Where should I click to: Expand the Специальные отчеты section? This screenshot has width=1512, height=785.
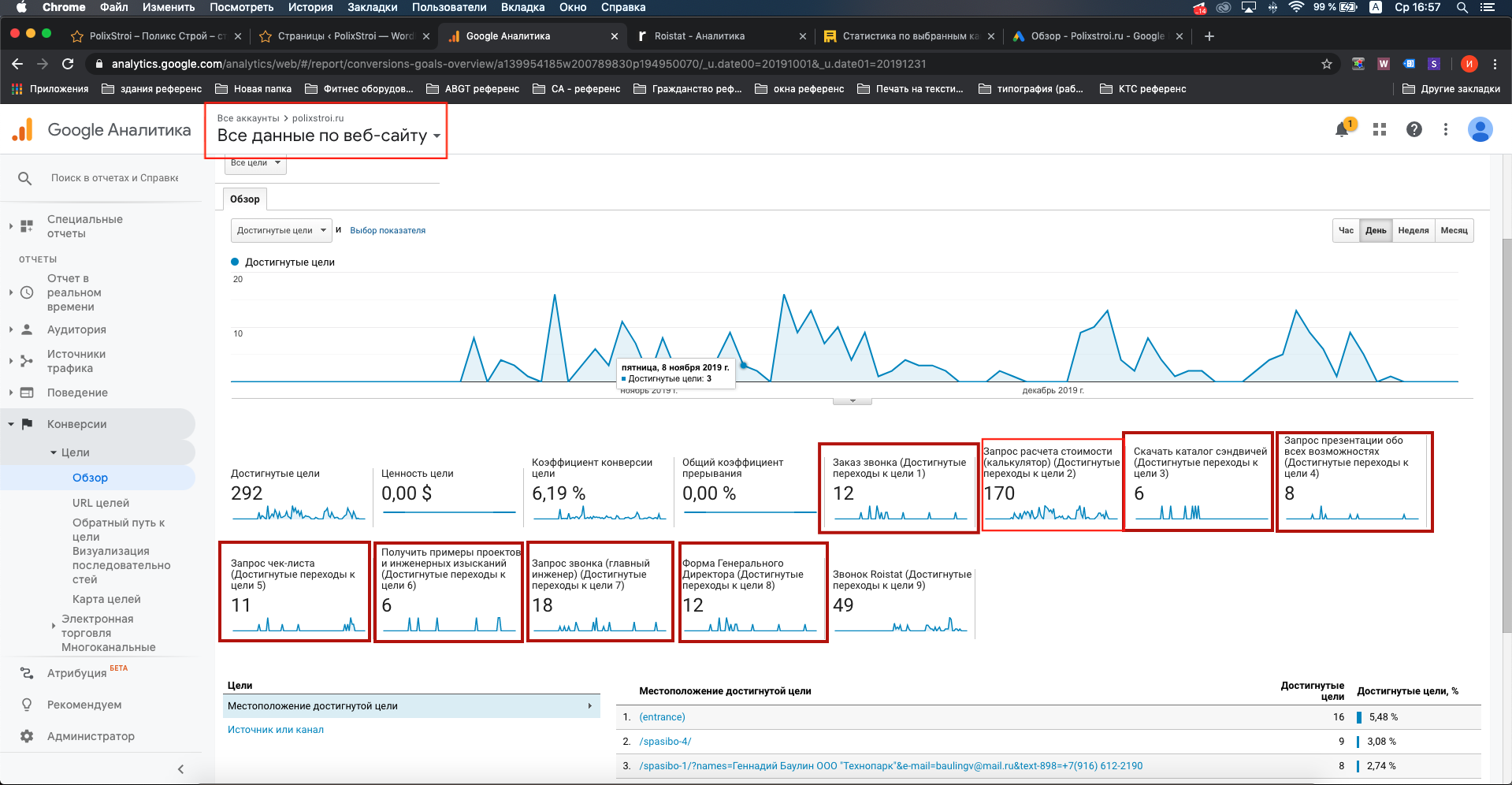[11, 226]
